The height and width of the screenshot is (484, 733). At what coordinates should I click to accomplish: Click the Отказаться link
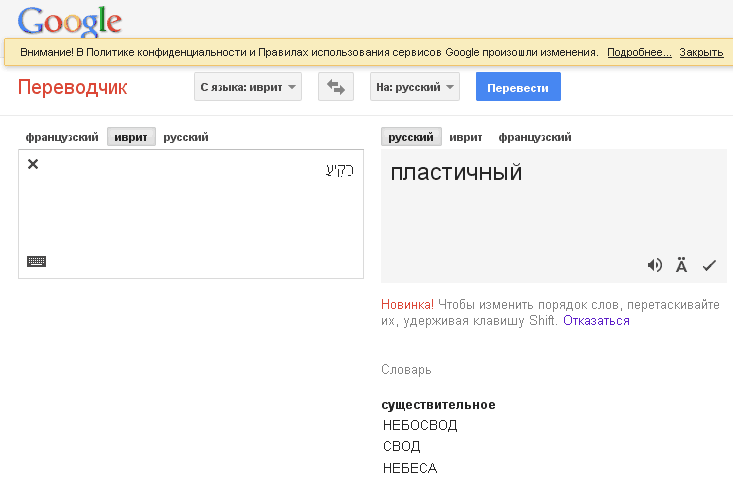tap(596, 321)
